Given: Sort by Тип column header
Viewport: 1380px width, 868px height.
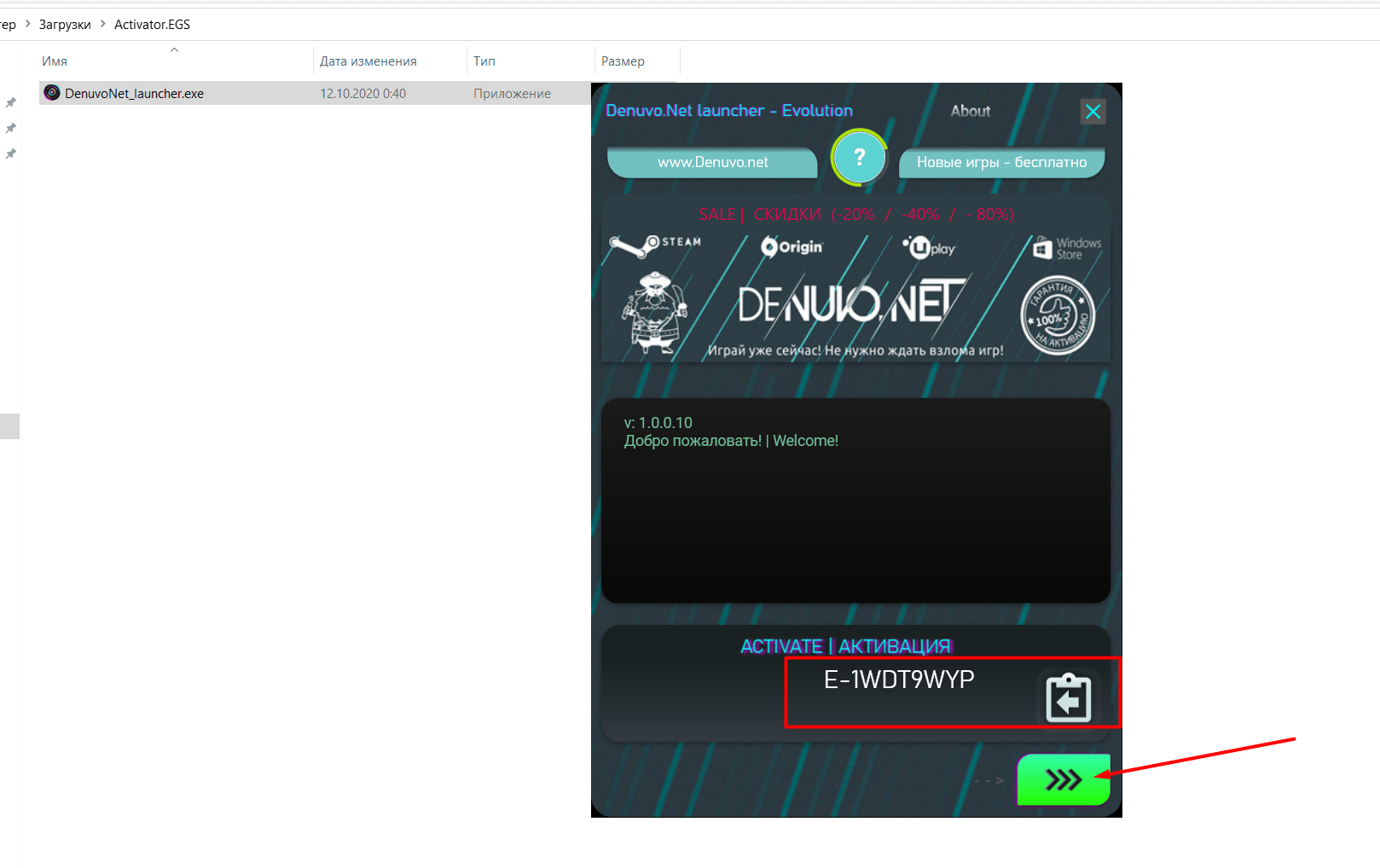Looking at the screenshot, I should (530, 61).
